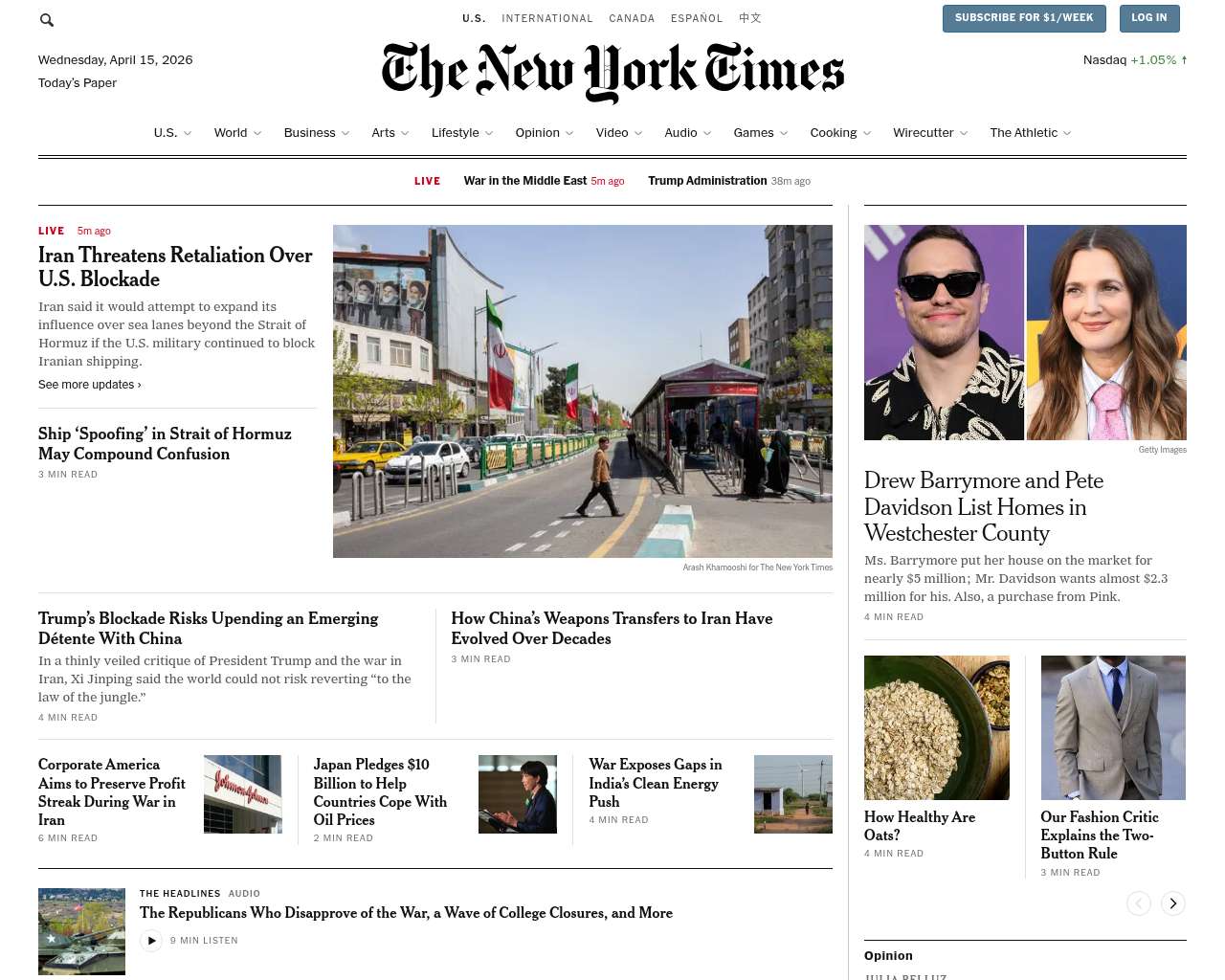
Task: Click the next carousel arrow button
Action: click(x=1172, y=903)
